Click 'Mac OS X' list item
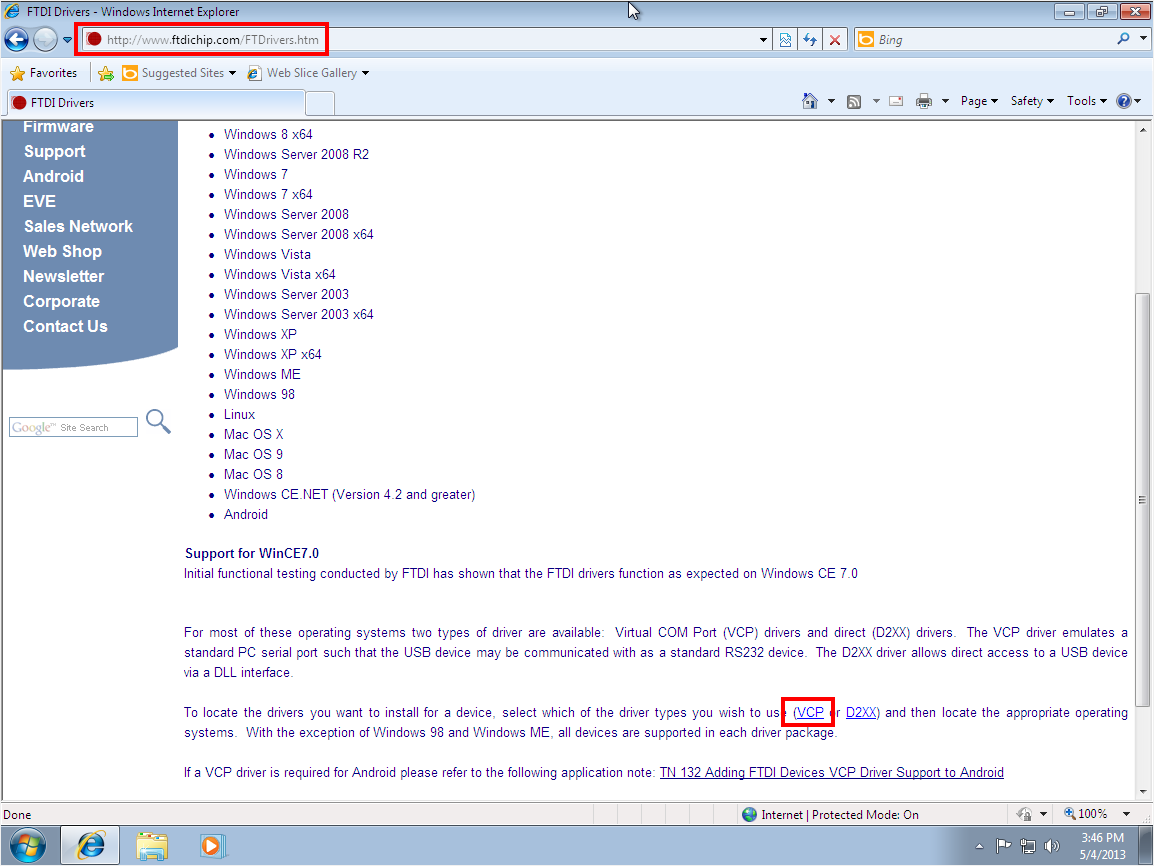1154x866 pixels. (253, 434)
